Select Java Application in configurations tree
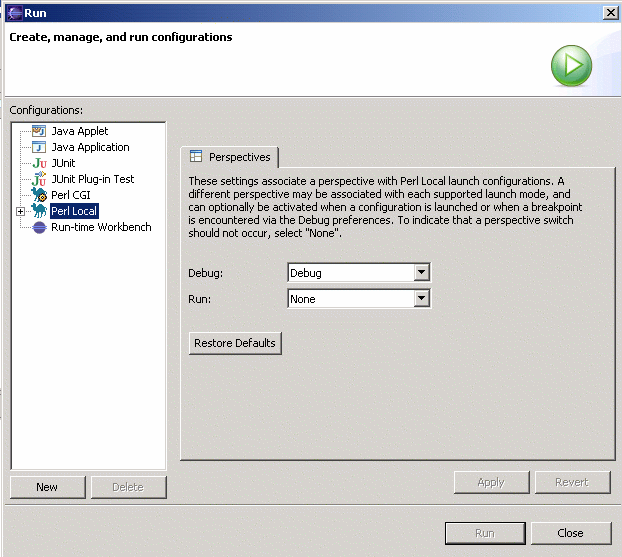This screenshot has width=622, height=557. coord(90,147)
